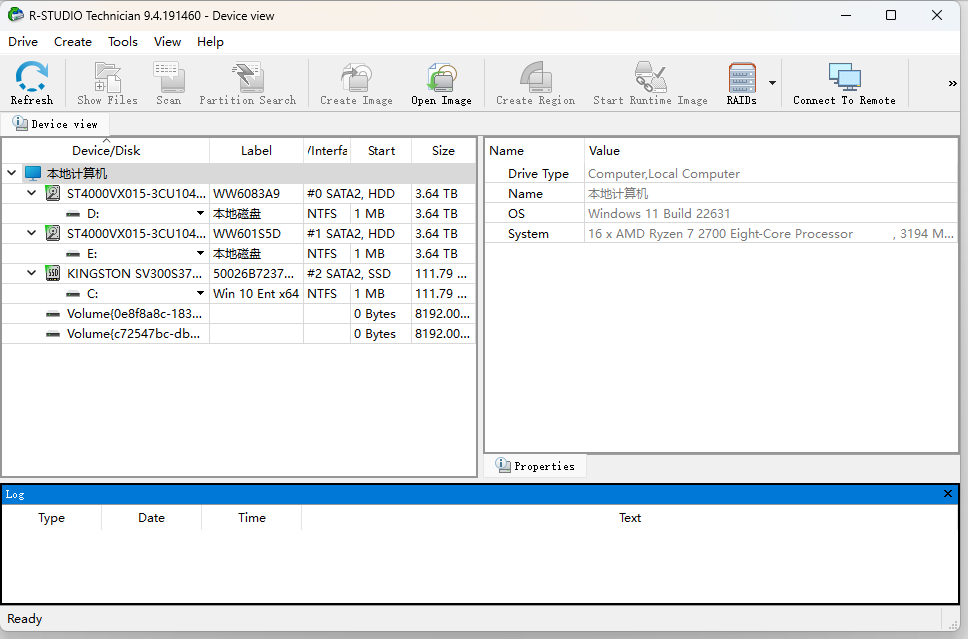Select the Volume{c72547bc-db... row
The width and height of the screenshot is (968, 639).
(x=238, y=333)
